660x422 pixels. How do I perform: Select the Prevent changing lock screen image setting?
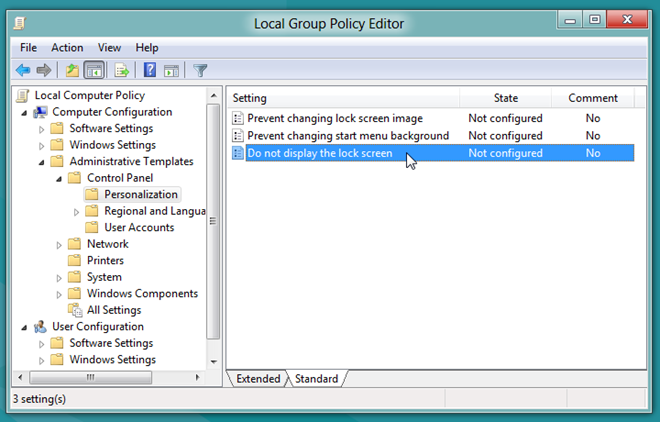coord(334,118)
